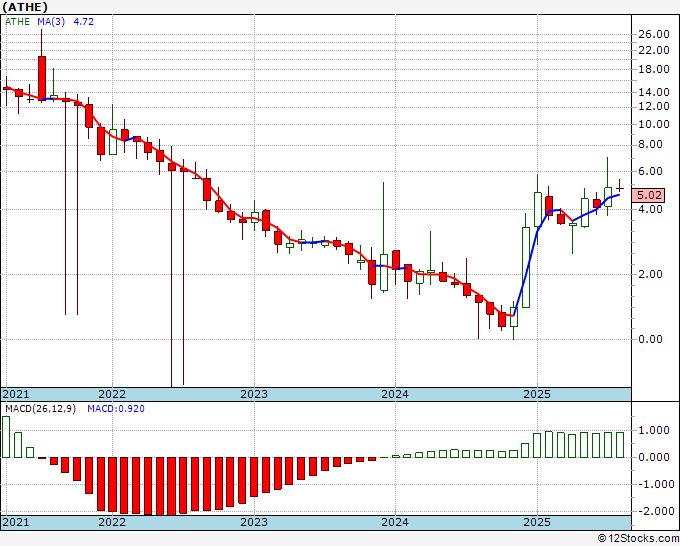Click the 22.00 price axis label
Image resolution: width=680 pixels, height=546 pixels.
pos(654,50)
